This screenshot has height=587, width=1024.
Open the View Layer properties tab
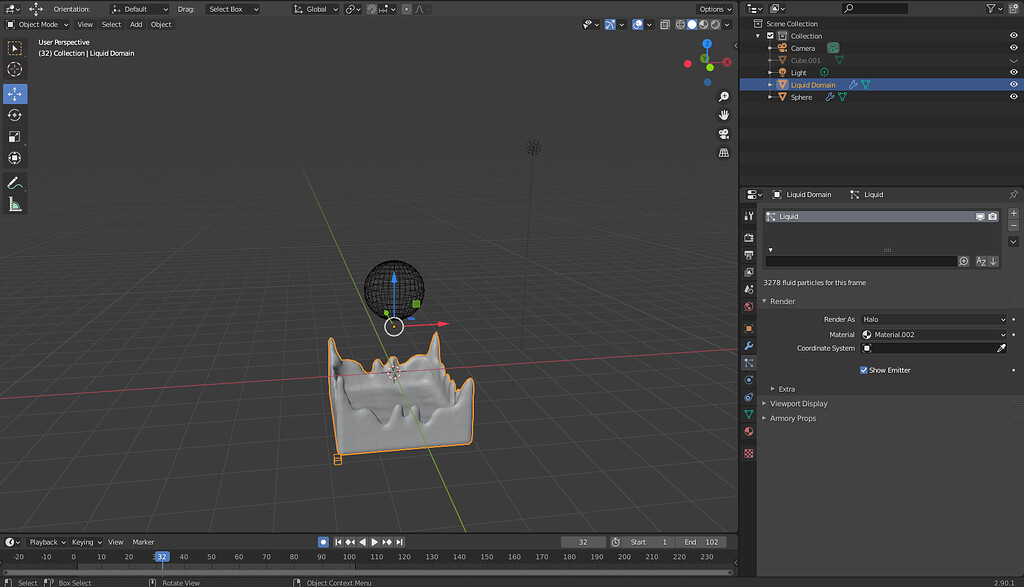click(x=749, y=272)
